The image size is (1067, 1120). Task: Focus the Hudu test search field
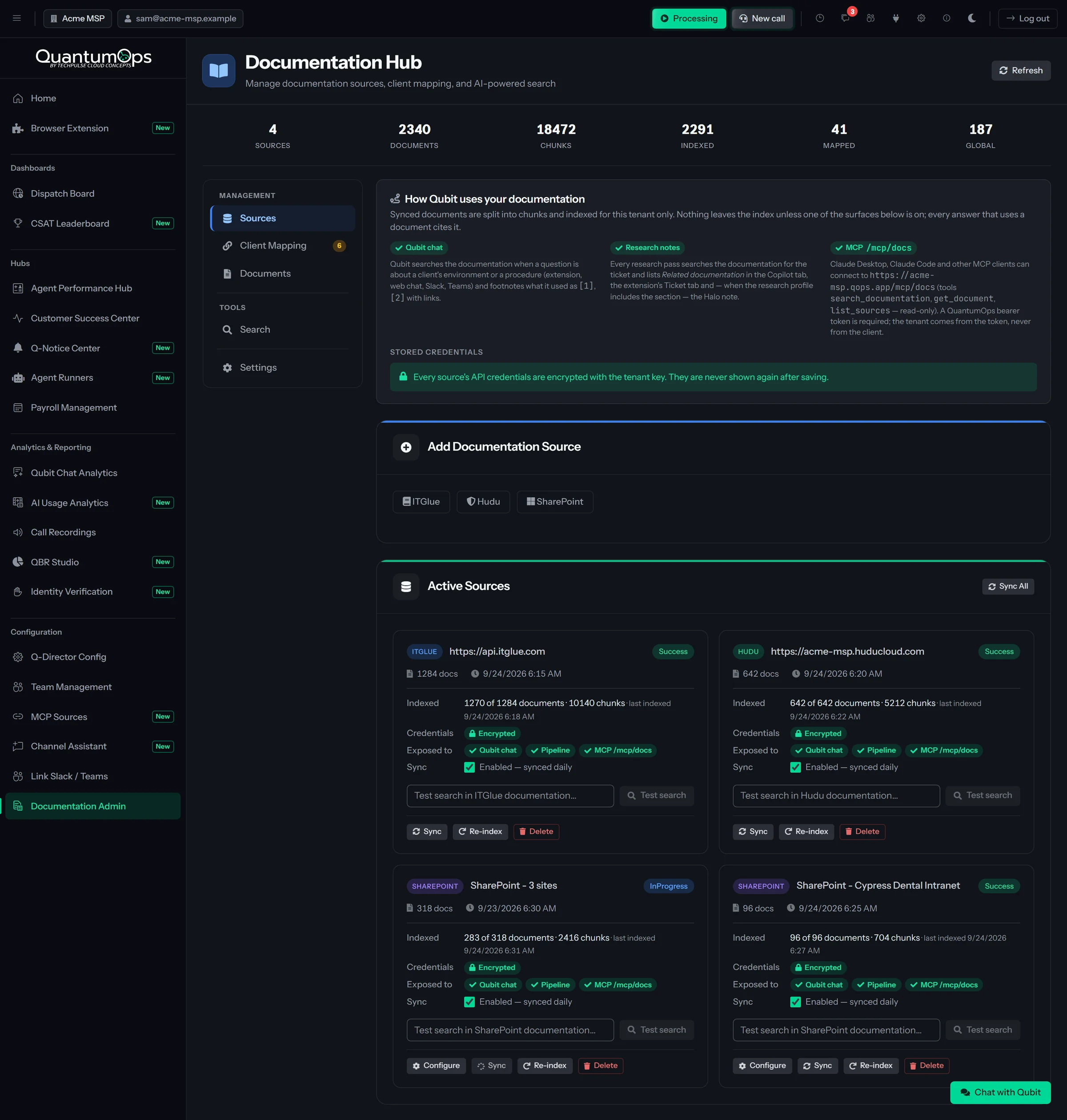tap(836, 796)
